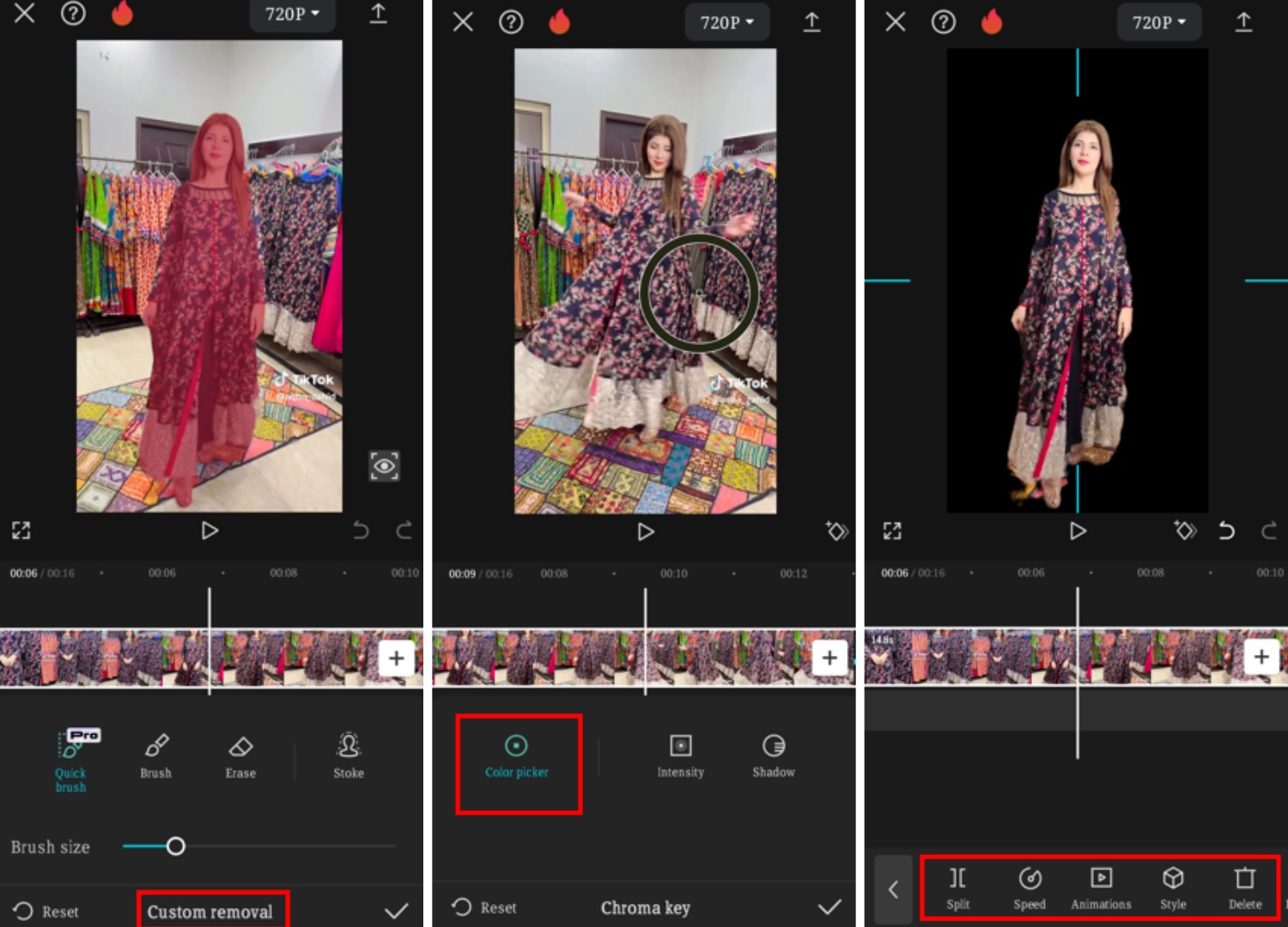The width and height of the screenshot is (1288, 927).
Task: Confirm Chroma key with the checkmark
Action: click(829, 907)
